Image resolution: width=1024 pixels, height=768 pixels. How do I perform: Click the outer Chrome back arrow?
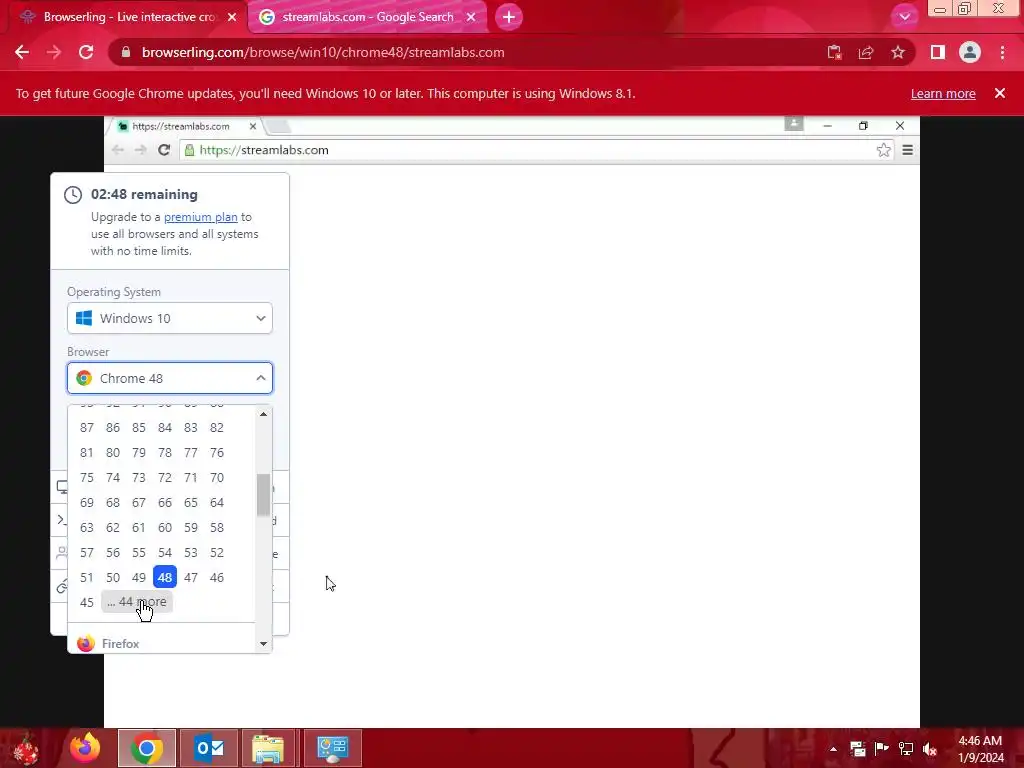tap(22, 52)
